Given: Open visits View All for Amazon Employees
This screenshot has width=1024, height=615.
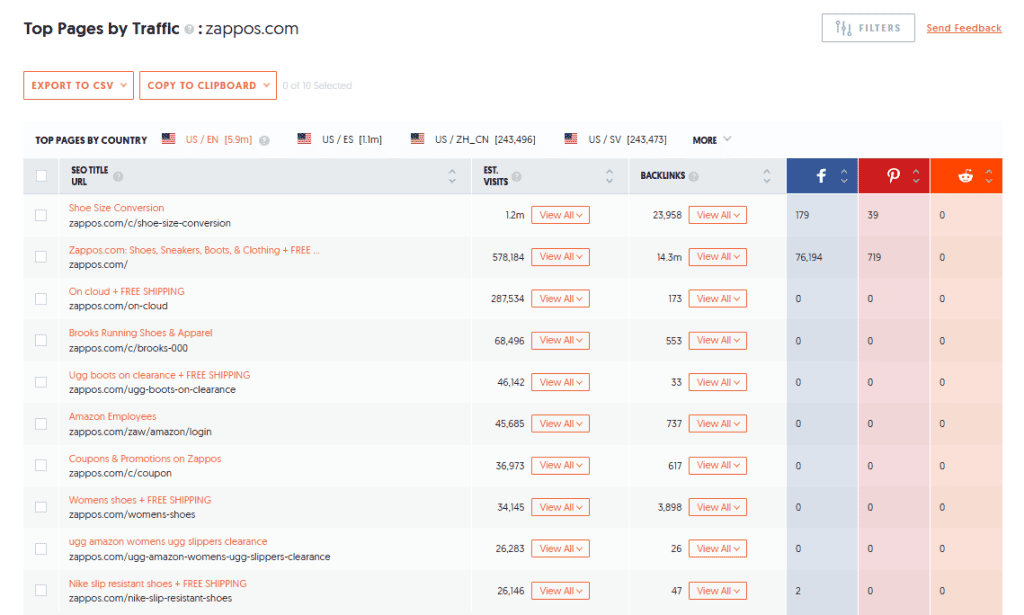Looking at the screenshot, I should pyautogui.click(x=560, y=424).
